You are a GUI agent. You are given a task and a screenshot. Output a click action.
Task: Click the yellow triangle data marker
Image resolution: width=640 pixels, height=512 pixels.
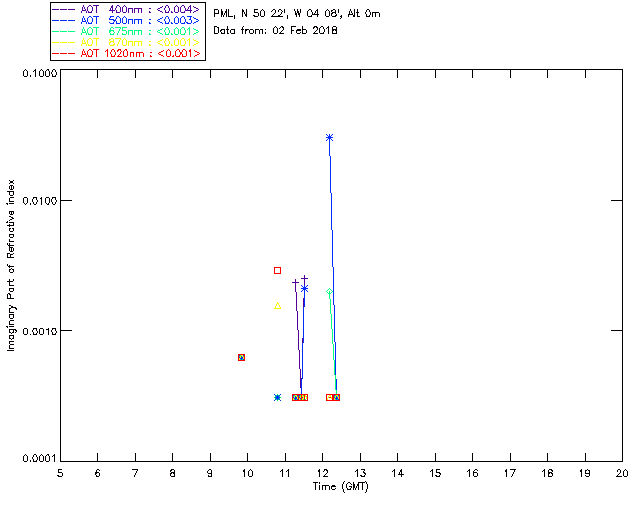click(x=278, y=306)
